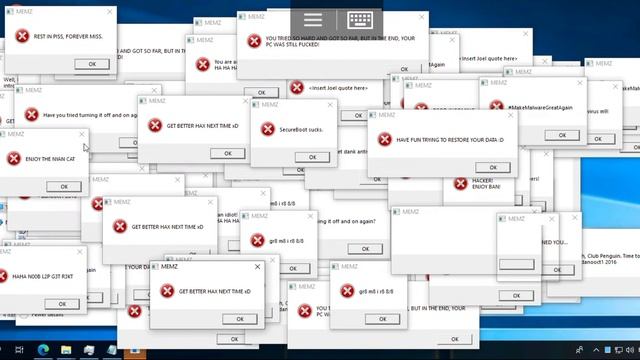The width and height of the screenshot is (640, 360).
Task: Open the volume speaker icon in system tray
Action: (630, 350)
